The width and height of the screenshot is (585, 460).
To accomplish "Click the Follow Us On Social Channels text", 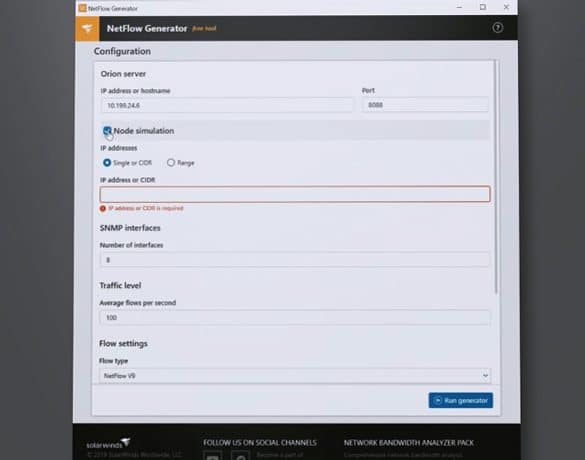I will 260,443.
